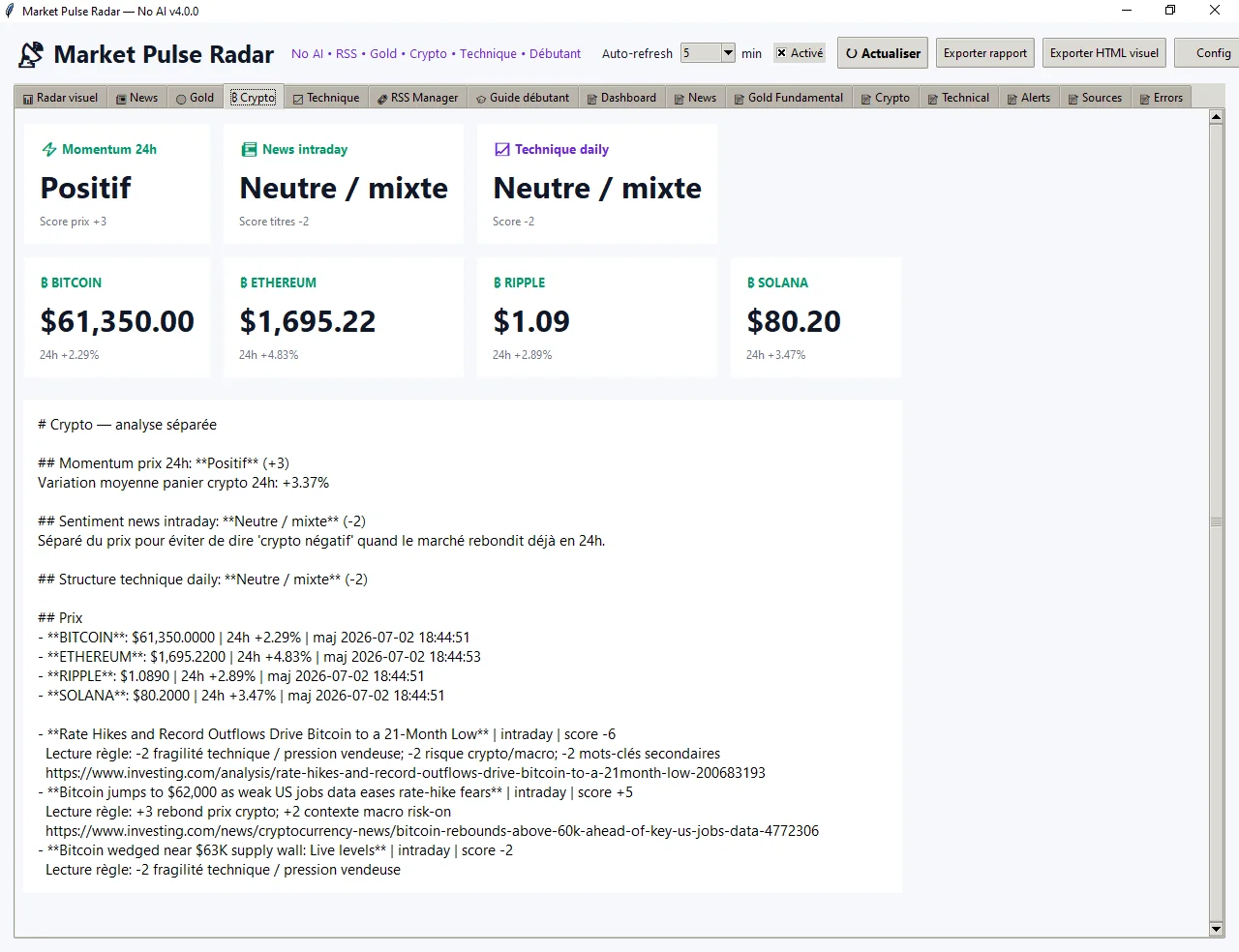1239x952 pixels.
Task: Close the Market Pulse Radar window
Action: (x=1215, y=11)
